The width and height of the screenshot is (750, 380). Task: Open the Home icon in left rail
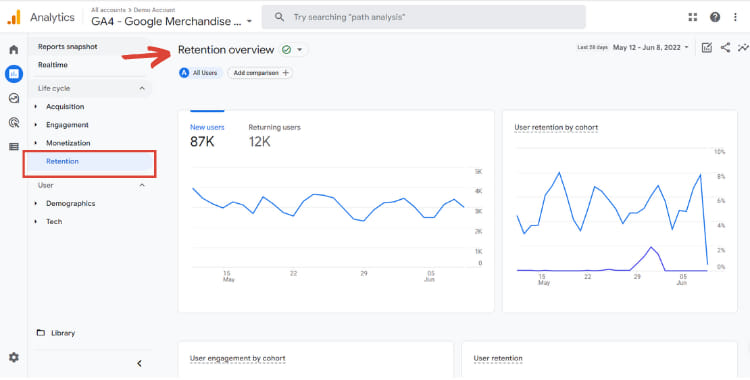14,49
